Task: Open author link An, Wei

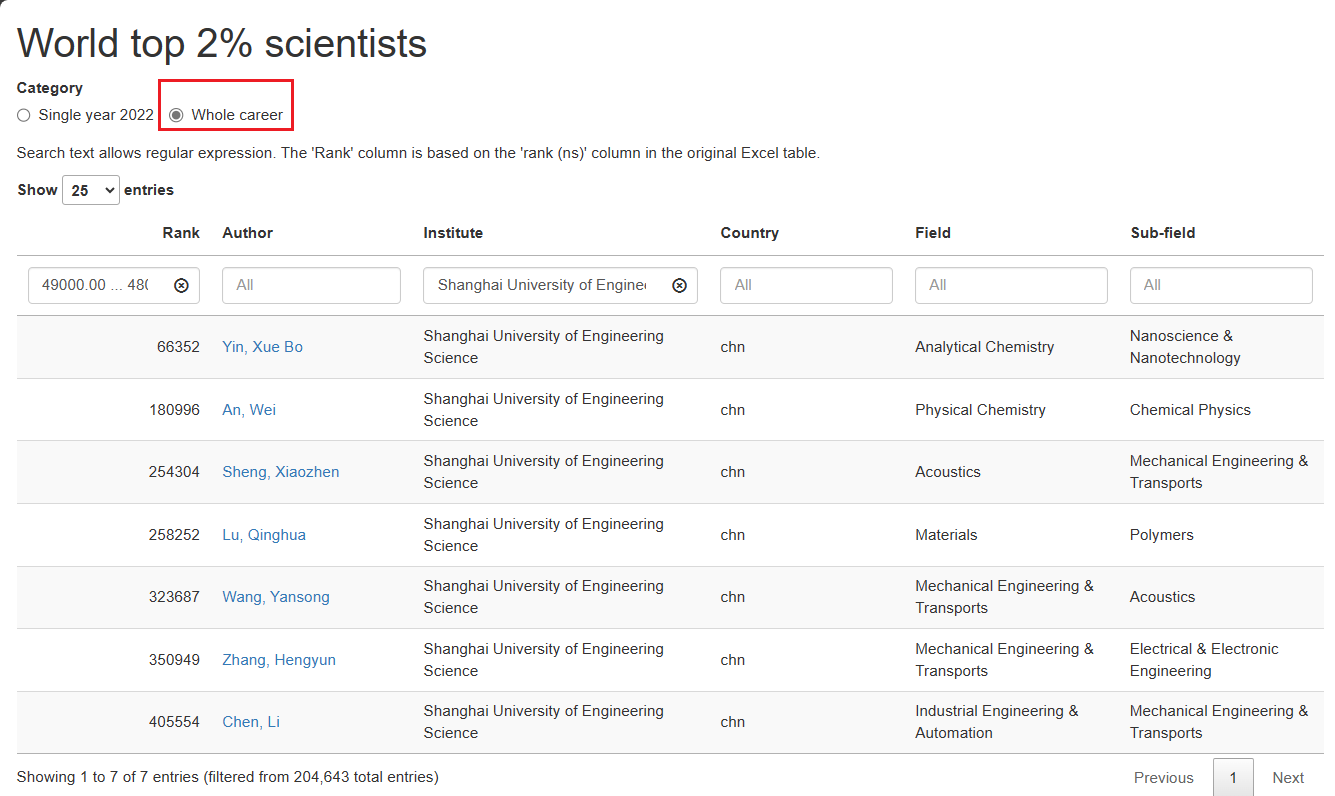Action: tap(249, 410)
